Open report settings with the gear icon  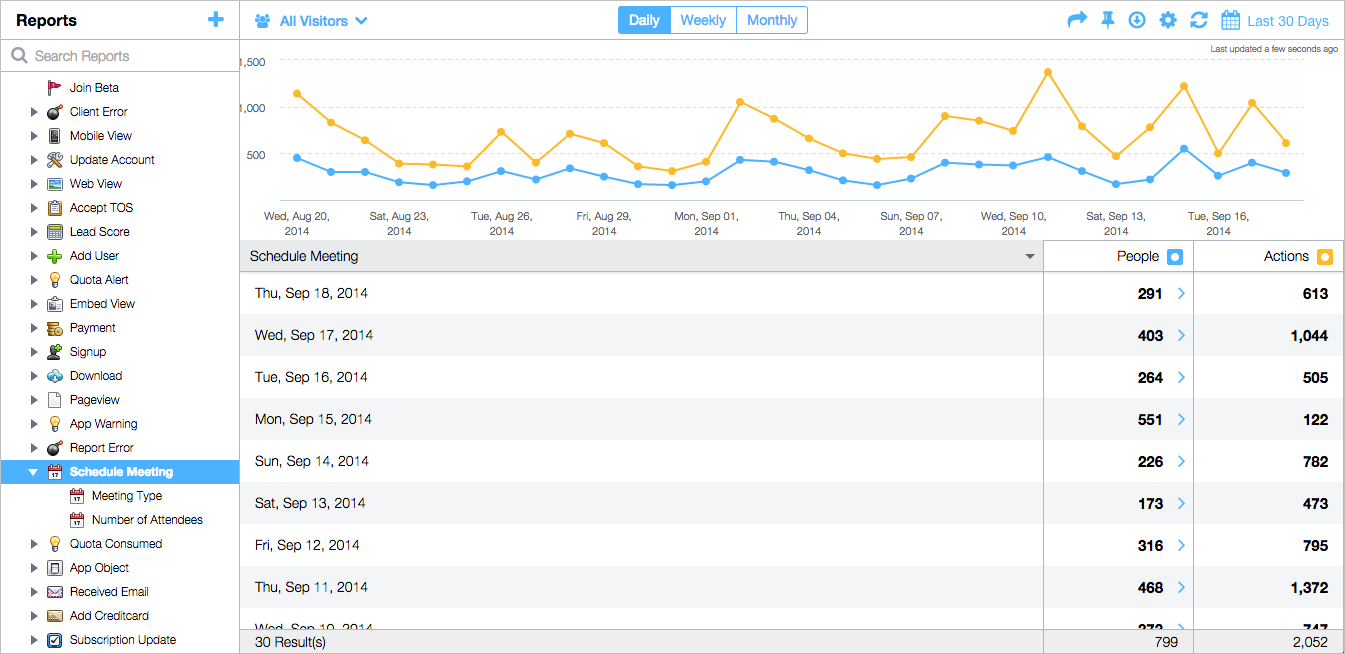pos(1167,19)
